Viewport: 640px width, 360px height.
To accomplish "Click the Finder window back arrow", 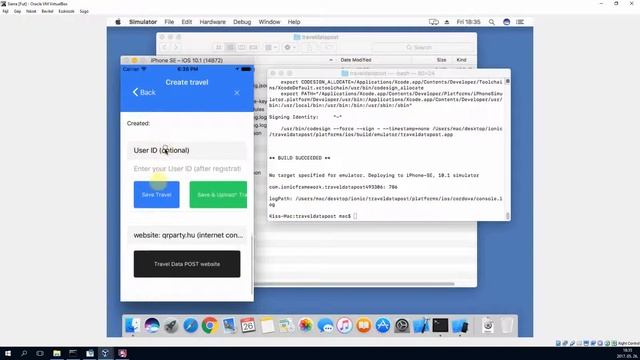I will [165, 47].
